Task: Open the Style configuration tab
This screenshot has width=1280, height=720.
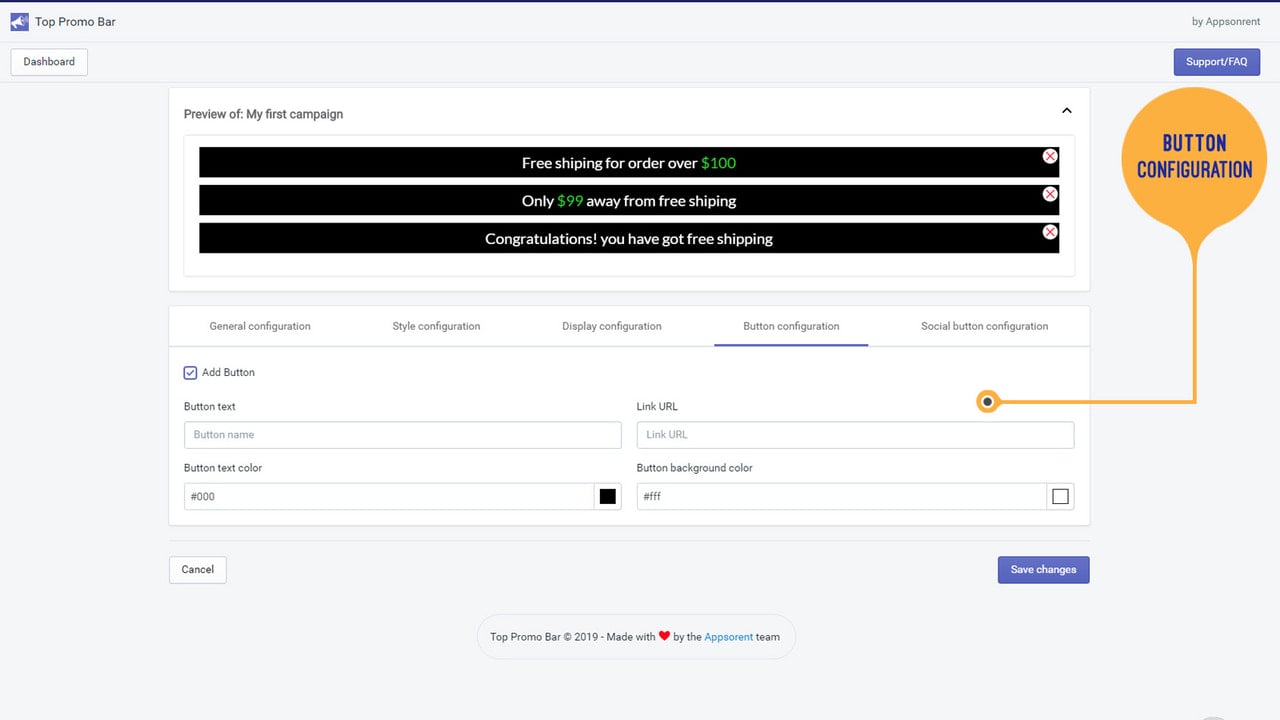Action: coord(436,326)
